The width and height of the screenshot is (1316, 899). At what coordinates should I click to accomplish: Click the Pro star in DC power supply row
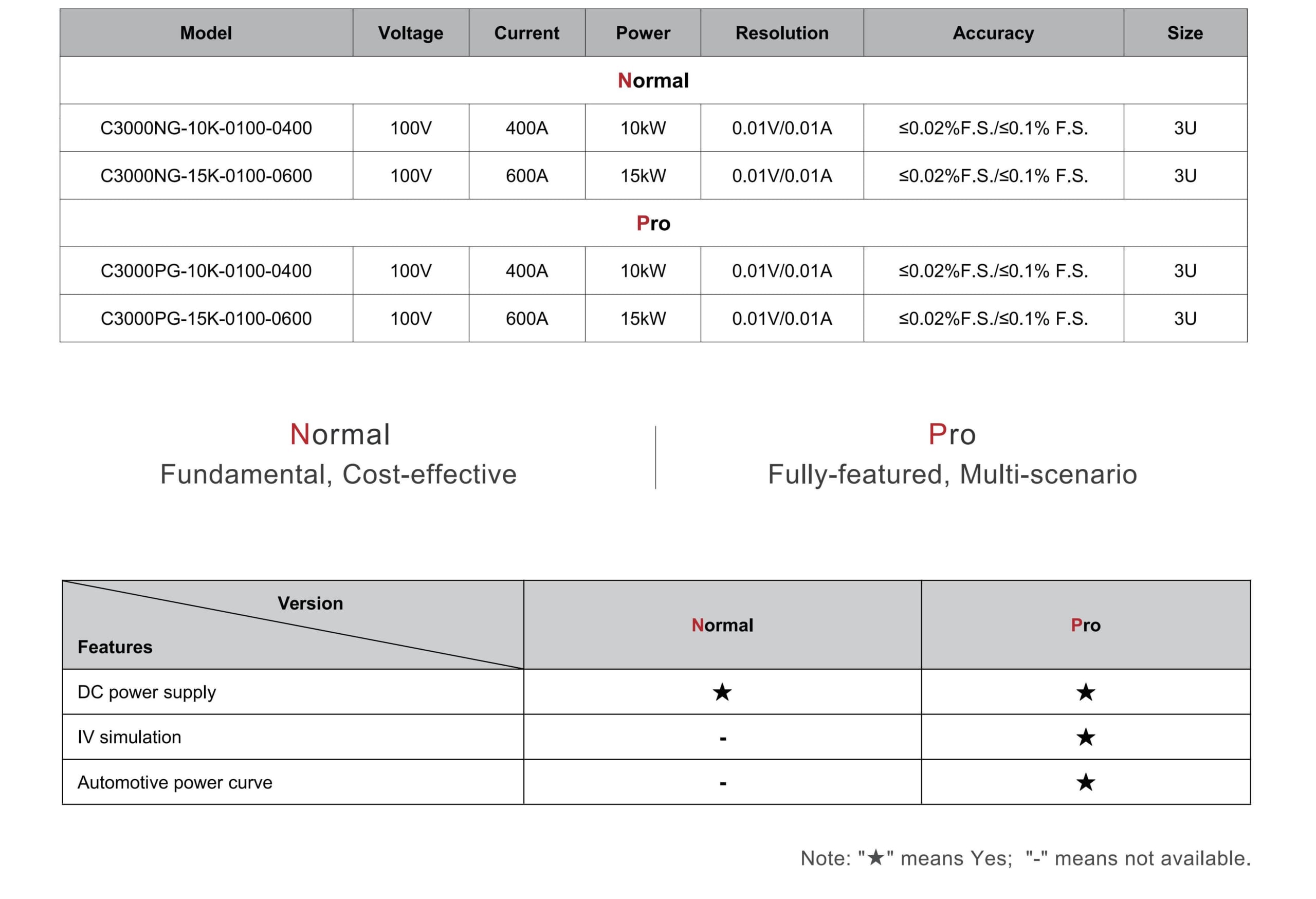point(1085,692)
